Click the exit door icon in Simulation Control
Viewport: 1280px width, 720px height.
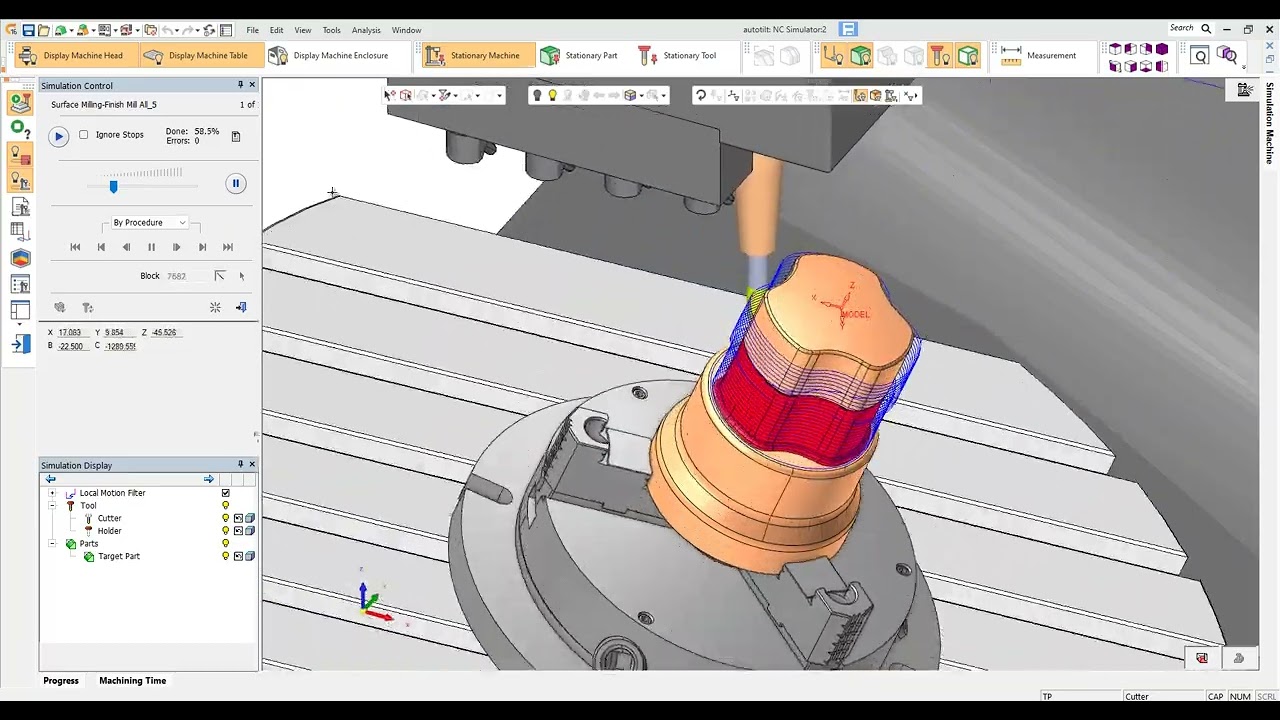(241, 307)
